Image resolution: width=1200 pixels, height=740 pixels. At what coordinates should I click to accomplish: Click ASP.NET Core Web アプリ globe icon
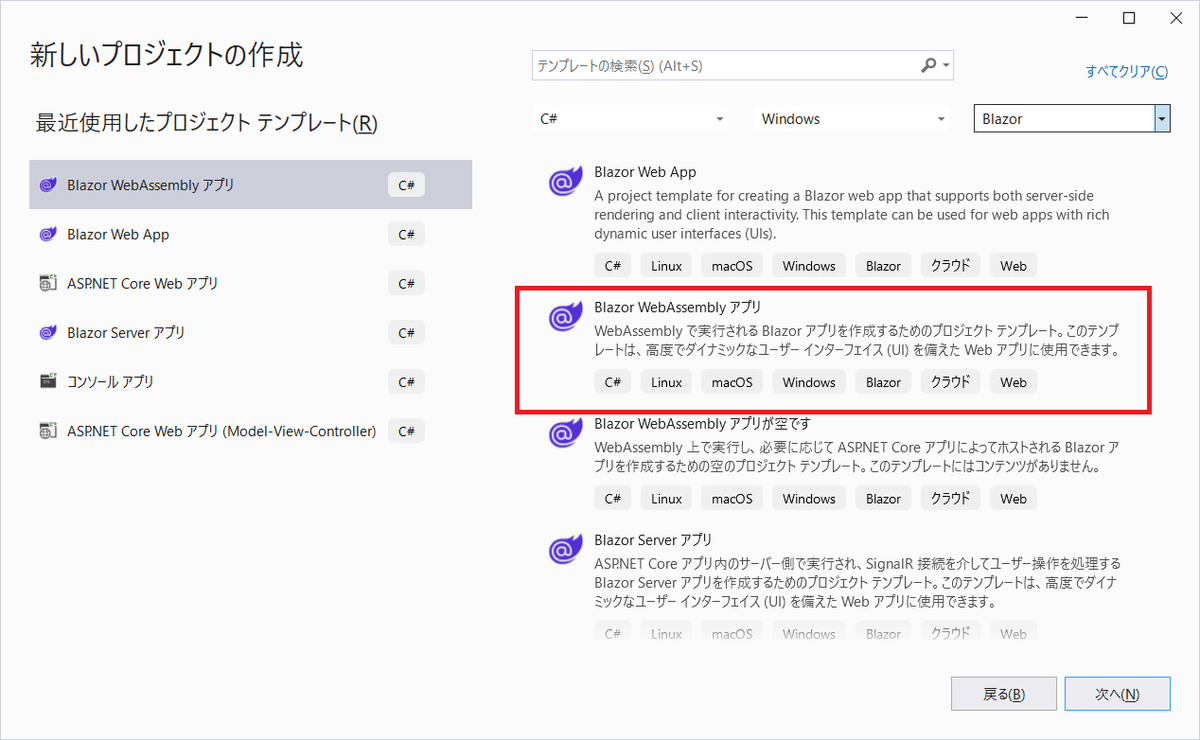(x=47, y=283)
